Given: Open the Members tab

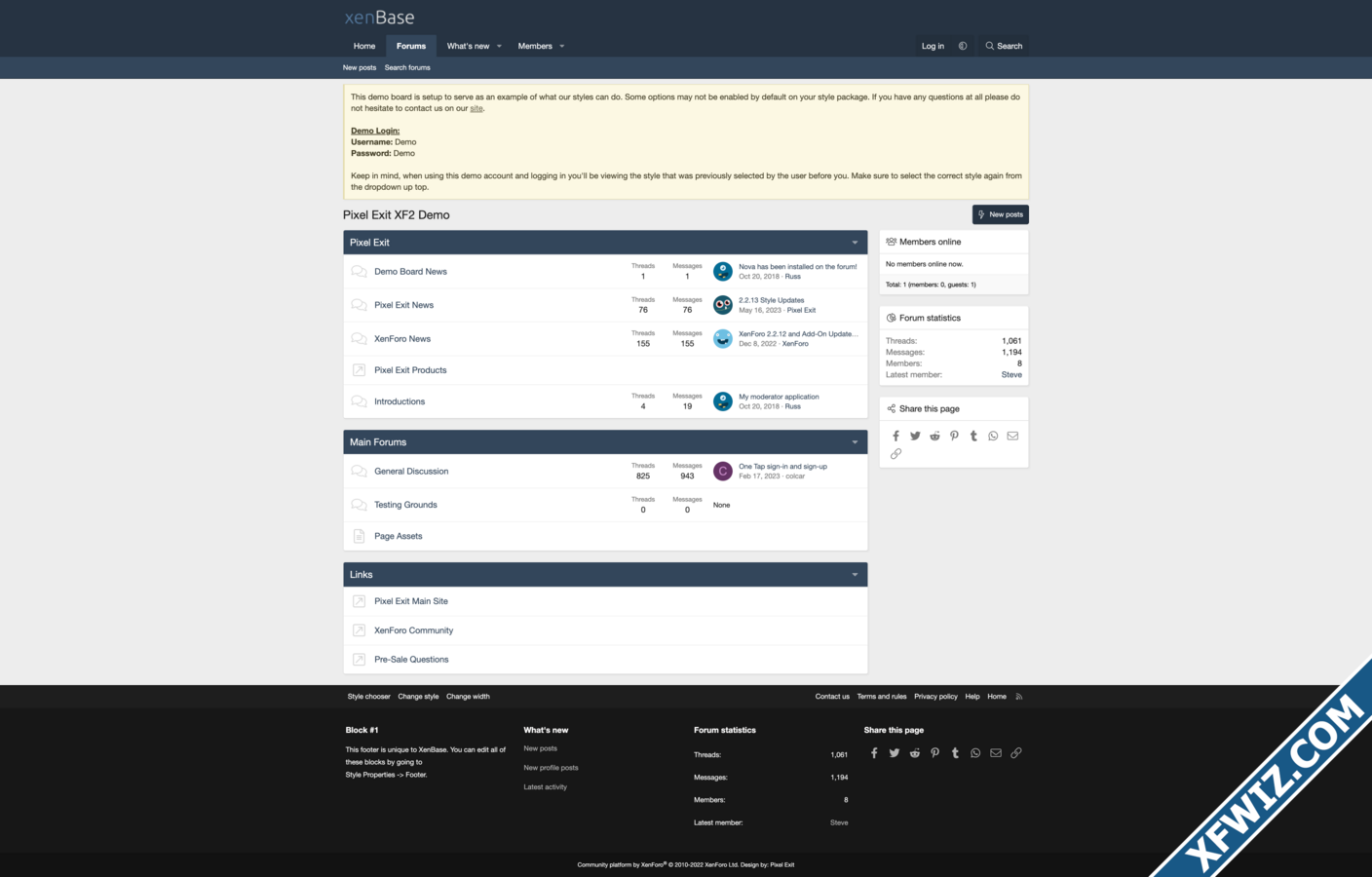Looking at the screenshot, I should coord(535,46).
